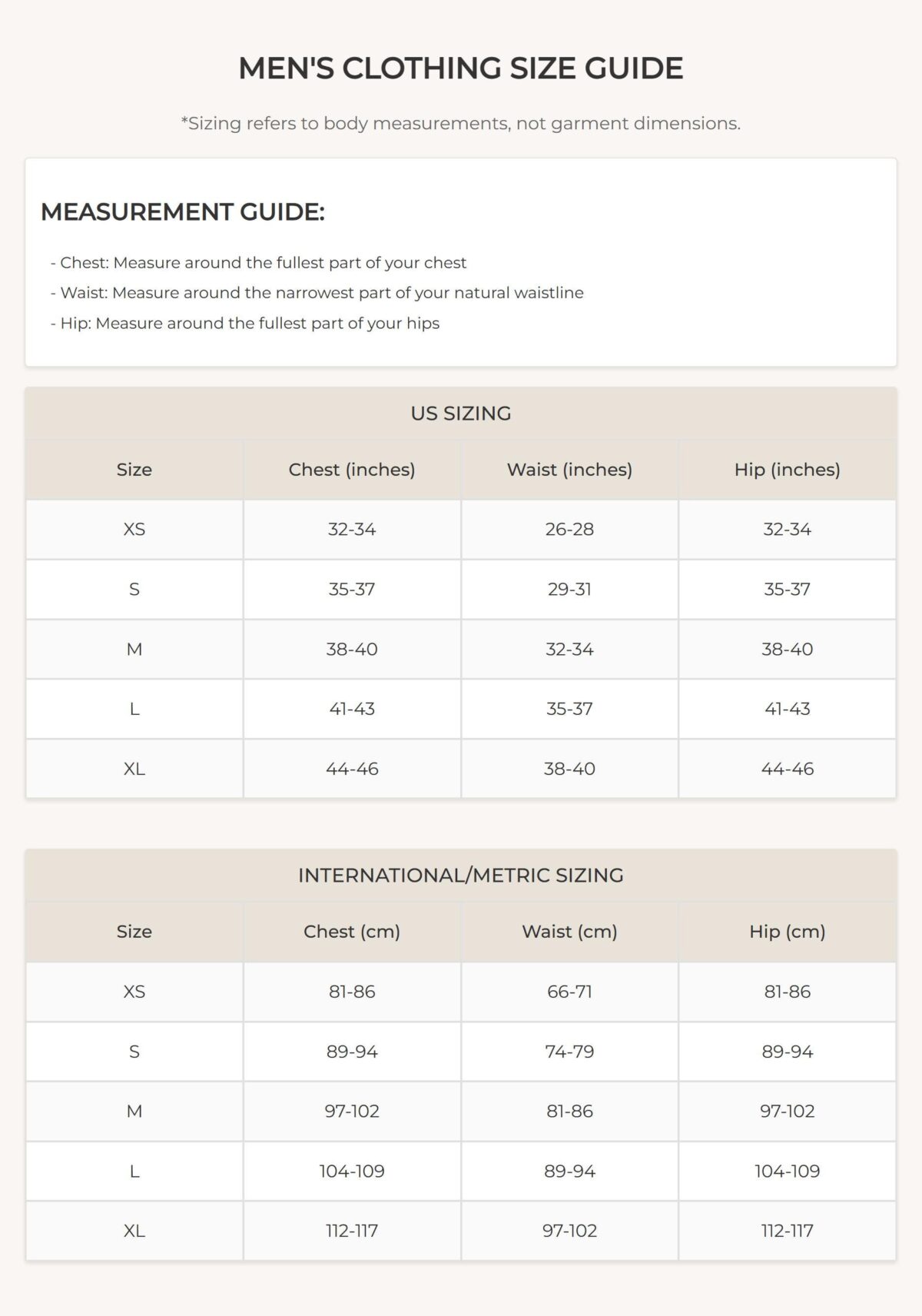Click the Chest (cm) column header
The width and height of the screenshot is (922, 1316).
point(352,932)
